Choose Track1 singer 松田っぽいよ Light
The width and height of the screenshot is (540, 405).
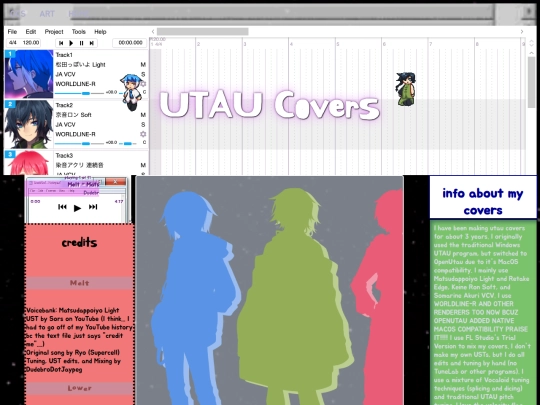(x=80, y=64)
